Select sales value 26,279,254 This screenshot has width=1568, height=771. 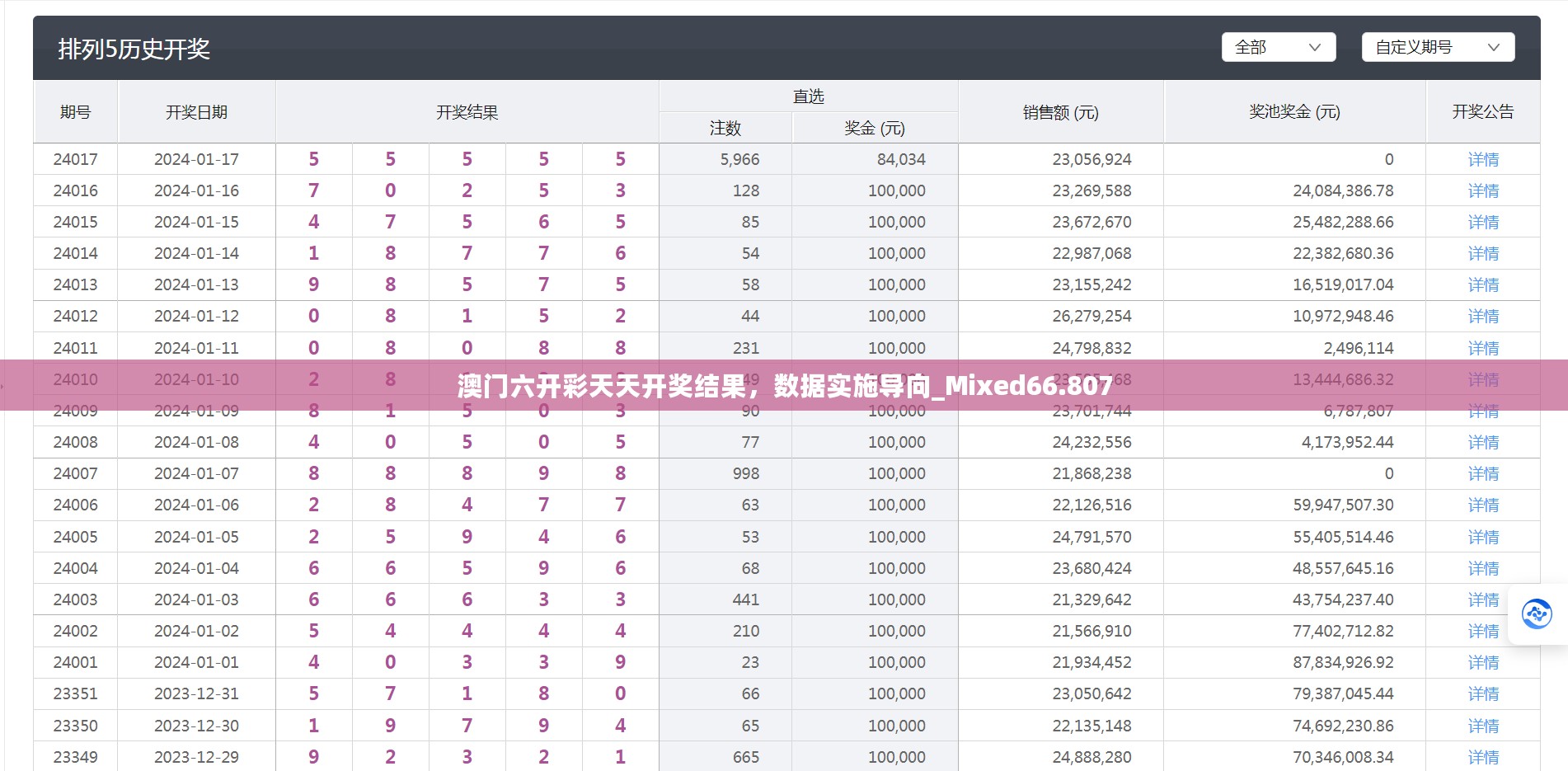(x=1091, y=316)
